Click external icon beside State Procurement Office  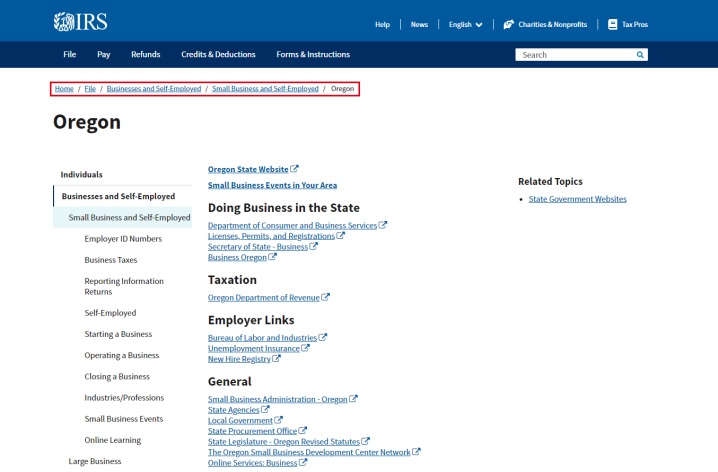pyautogui.click(x=303, y=430)
